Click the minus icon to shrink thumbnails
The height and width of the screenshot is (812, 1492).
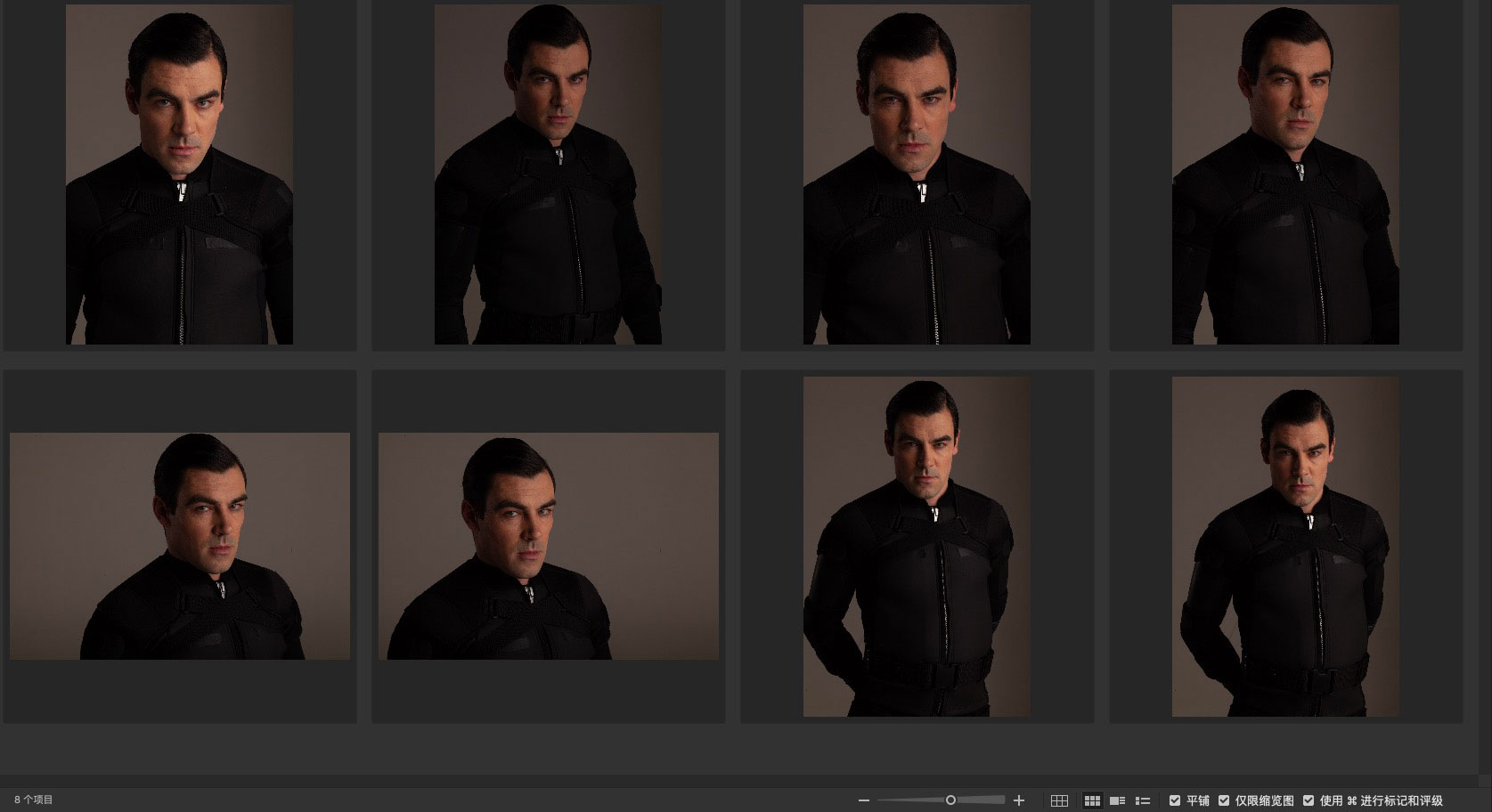tap(863, 800)
